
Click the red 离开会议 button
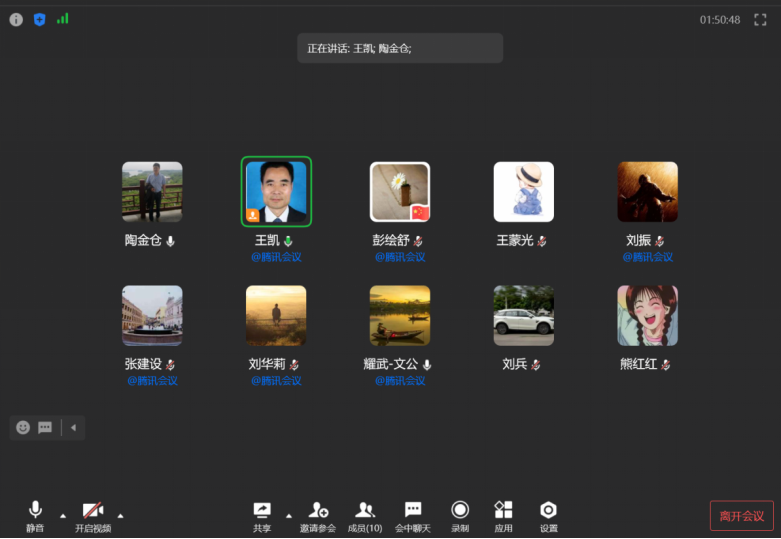tap(741, 516)
